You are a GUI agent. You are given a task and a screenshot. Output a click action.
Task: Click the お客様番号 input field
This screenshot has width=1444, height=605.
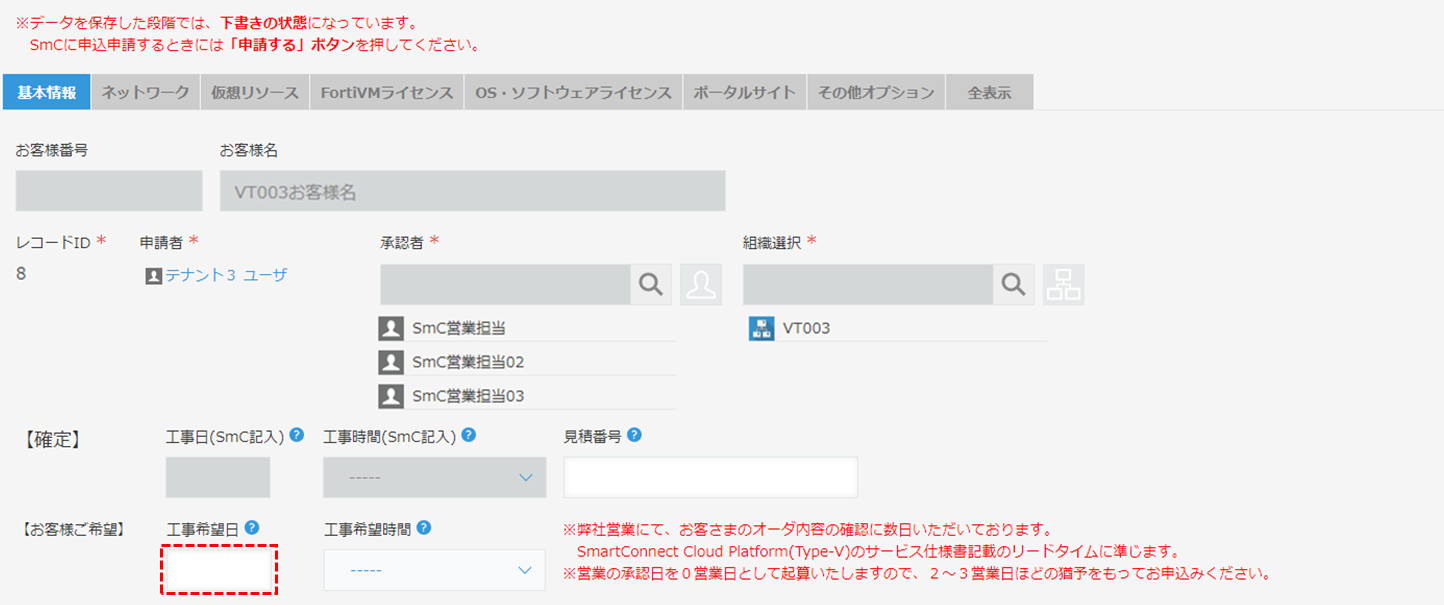(109, 191)
